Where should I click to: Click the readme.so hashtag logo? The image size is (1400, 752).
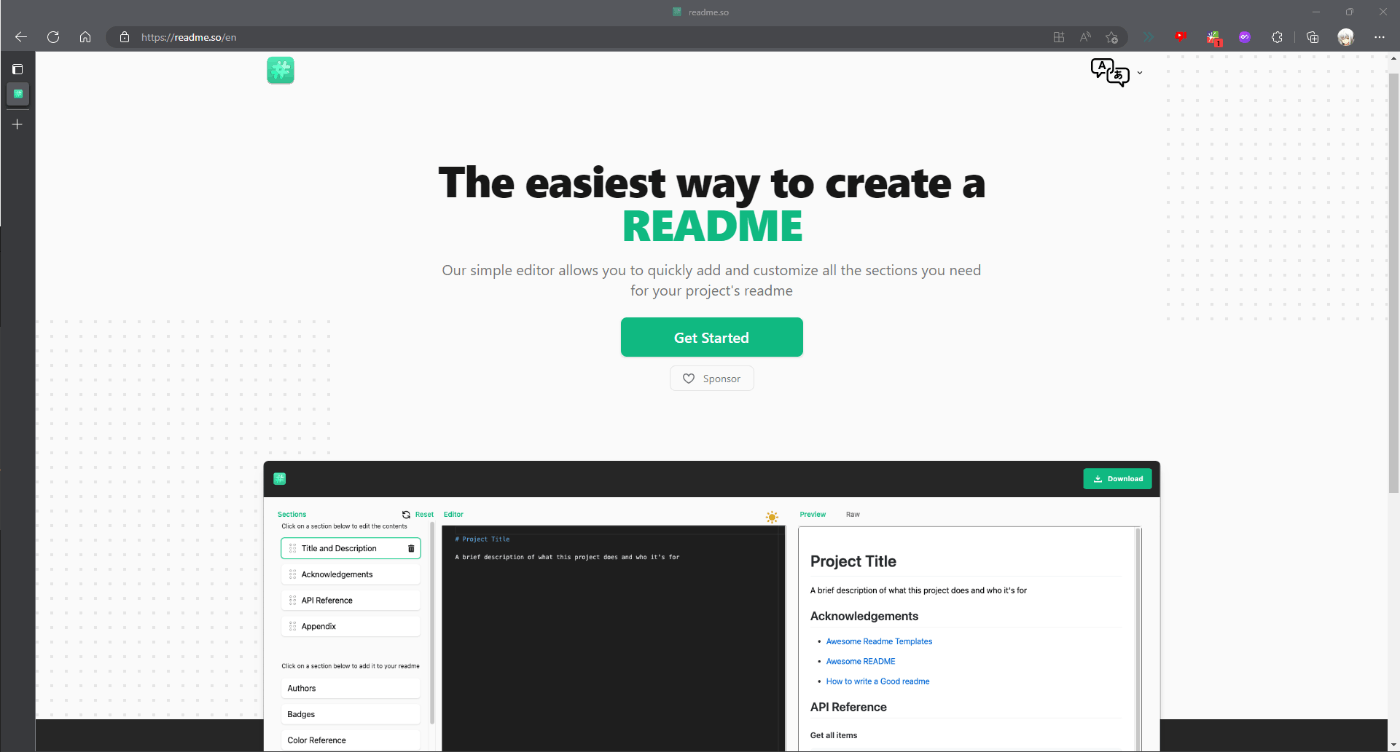[280, 70]
